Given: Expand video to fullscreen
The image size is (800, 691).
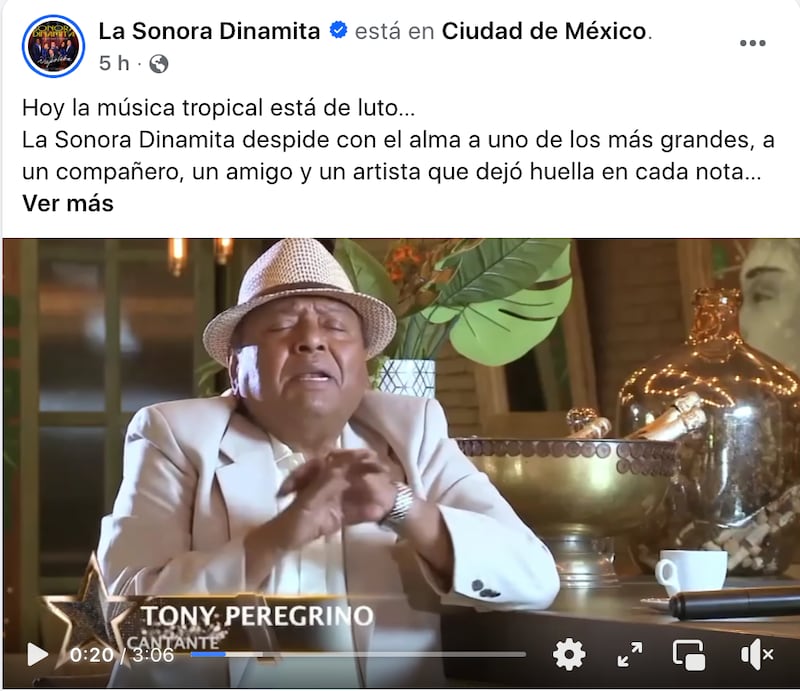Looking at the screenshot, I should pyautogui.click(x=630, y=654).
